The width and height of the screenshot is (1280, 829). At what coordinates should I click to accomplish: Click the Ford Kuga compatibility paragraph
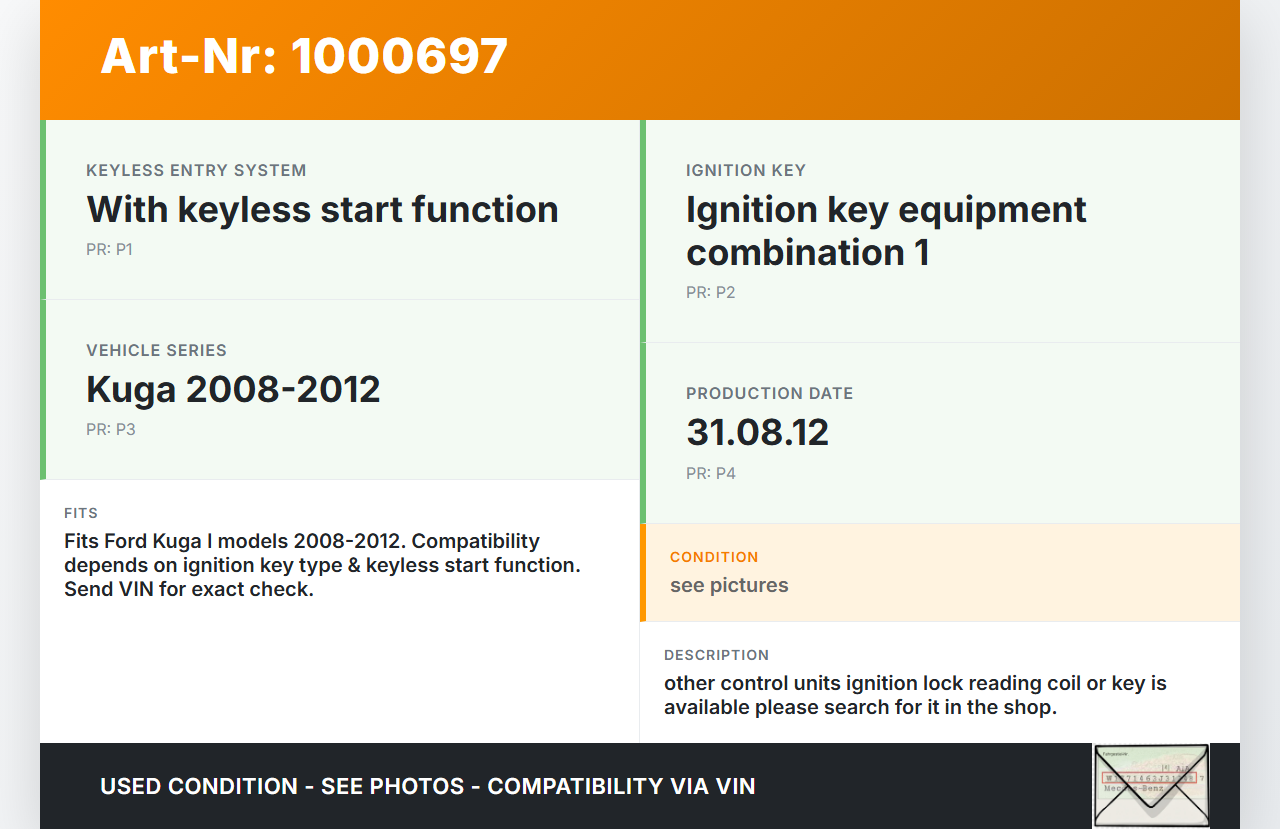click(322, 566)
